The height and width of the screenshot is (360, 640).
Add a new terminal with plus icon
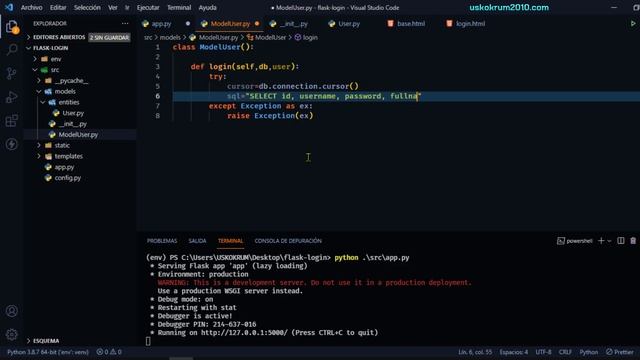click(601, 241)
